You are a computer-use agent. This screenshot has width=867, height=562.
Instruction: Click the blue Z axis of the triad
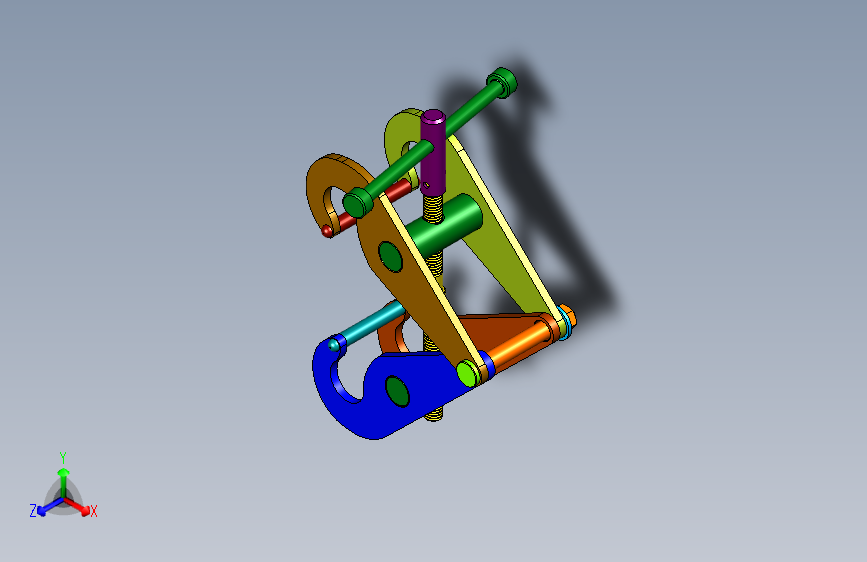(49, 507)
